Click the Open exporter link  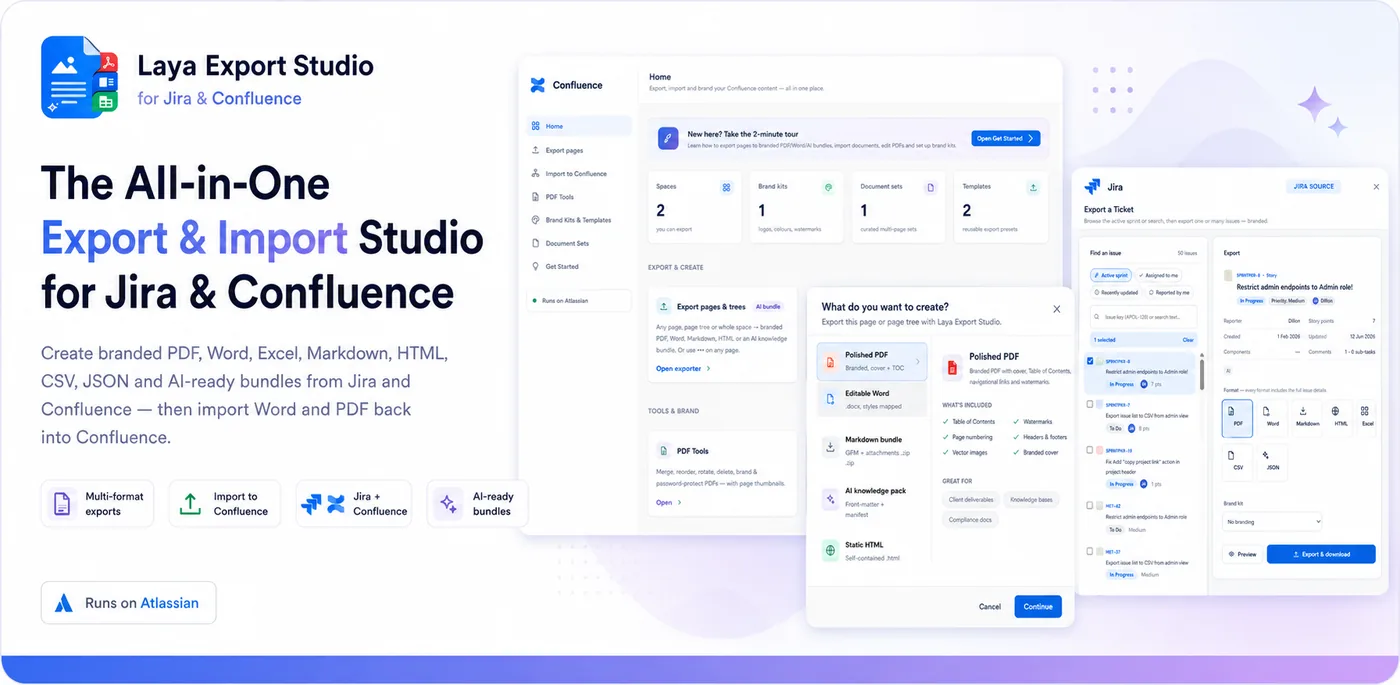tap(683, 369)
